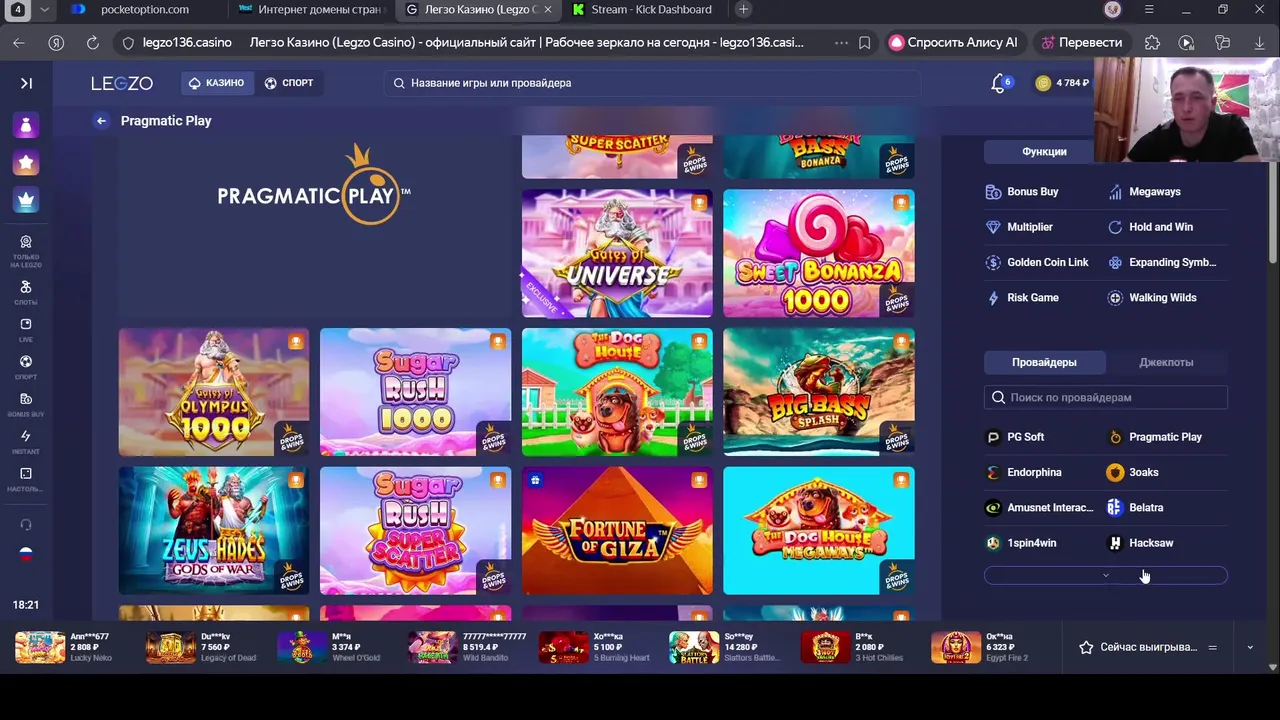The width and height of the screenshot is (1280, 720).
Task: Open 'Сейчас выигрывают' winners filter
Action: click(x=1147, y=647)
